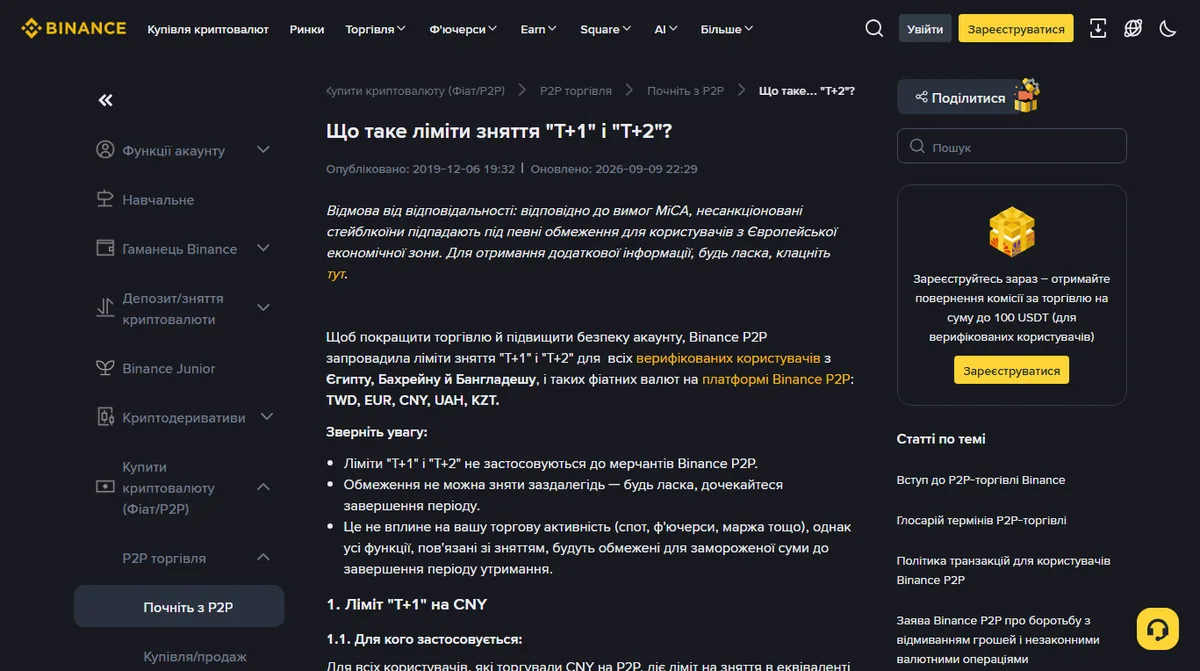Open article Глосарій термінів P2P-торгівлі
Screen dimensions: 1200x671
coord(981,520)
